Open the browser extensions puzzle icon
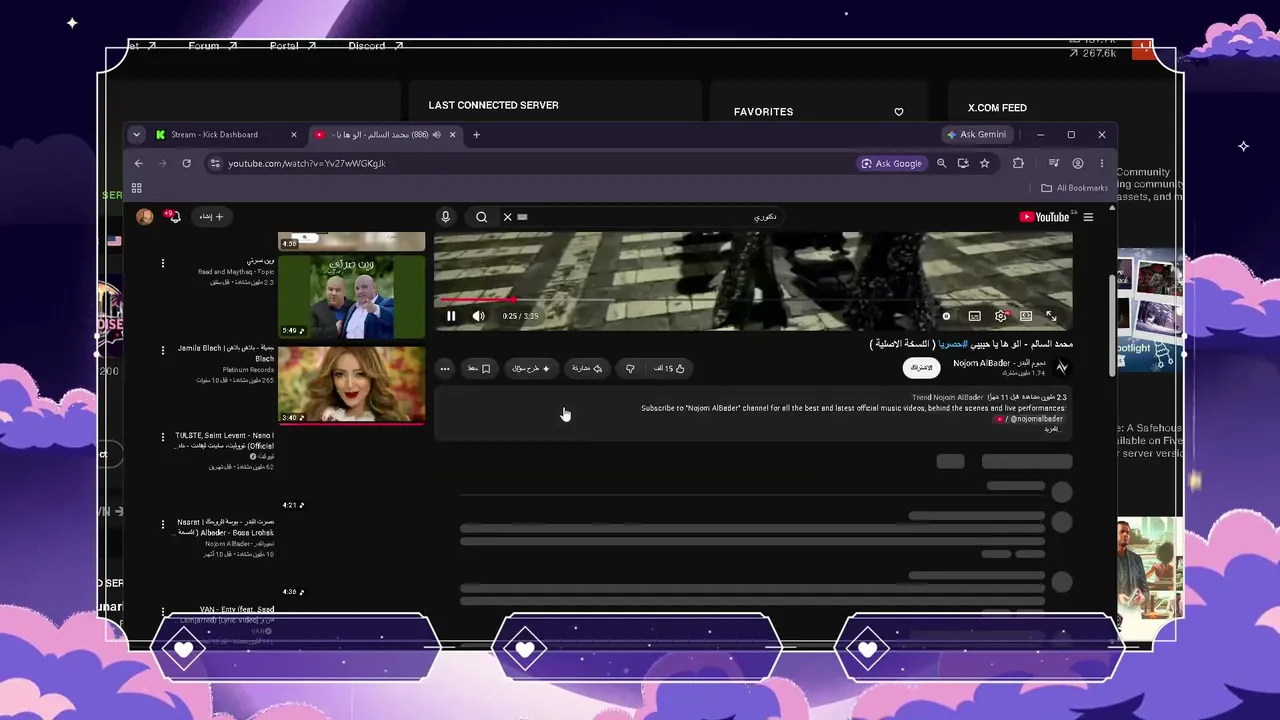 pyautogui.click(x=1019, y=163)
